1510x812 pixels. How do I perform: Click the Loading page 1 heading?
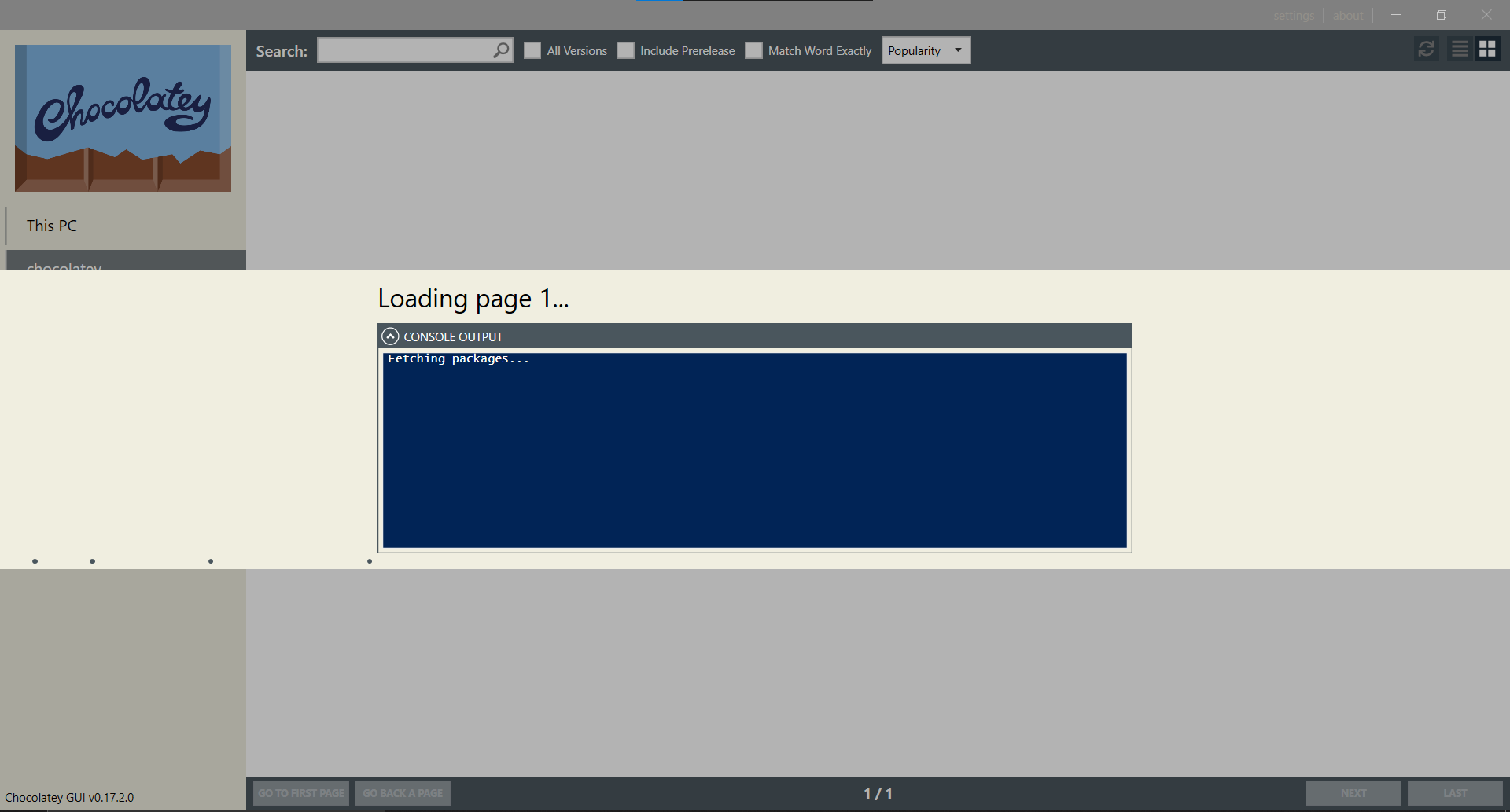tap(473, 299)
